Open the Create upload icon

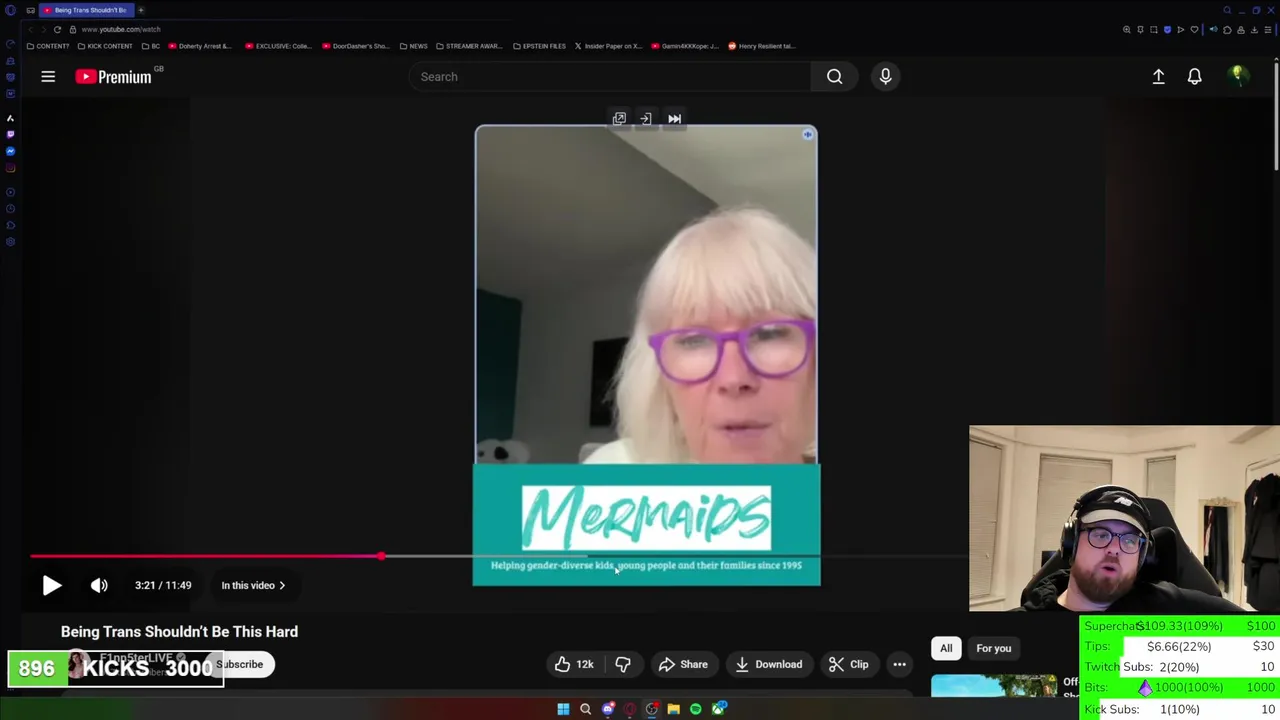(x=1158, y=76)
